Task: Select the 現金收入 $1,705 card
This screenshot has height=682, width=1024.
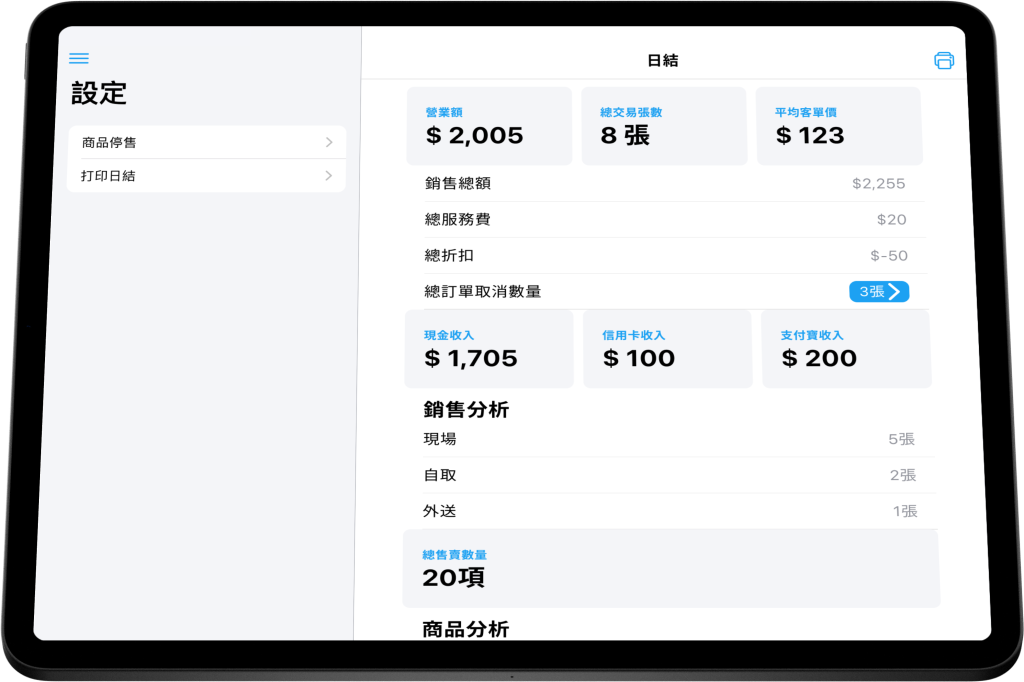Action: pos(489,349)
